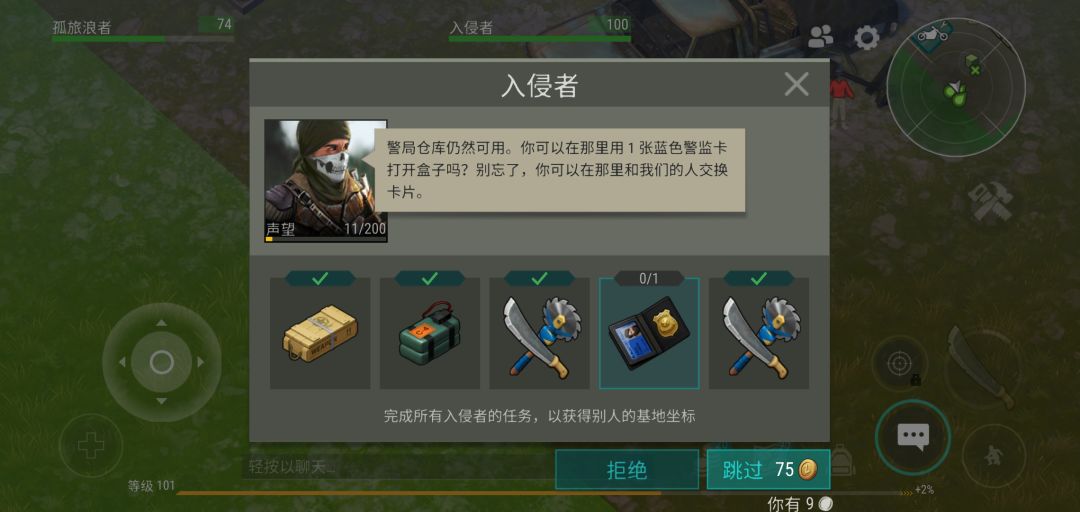1080x512 pixels.
Task: Select the last machete and saw mace item
Action: pyautogui.click(x=759, y=334)
